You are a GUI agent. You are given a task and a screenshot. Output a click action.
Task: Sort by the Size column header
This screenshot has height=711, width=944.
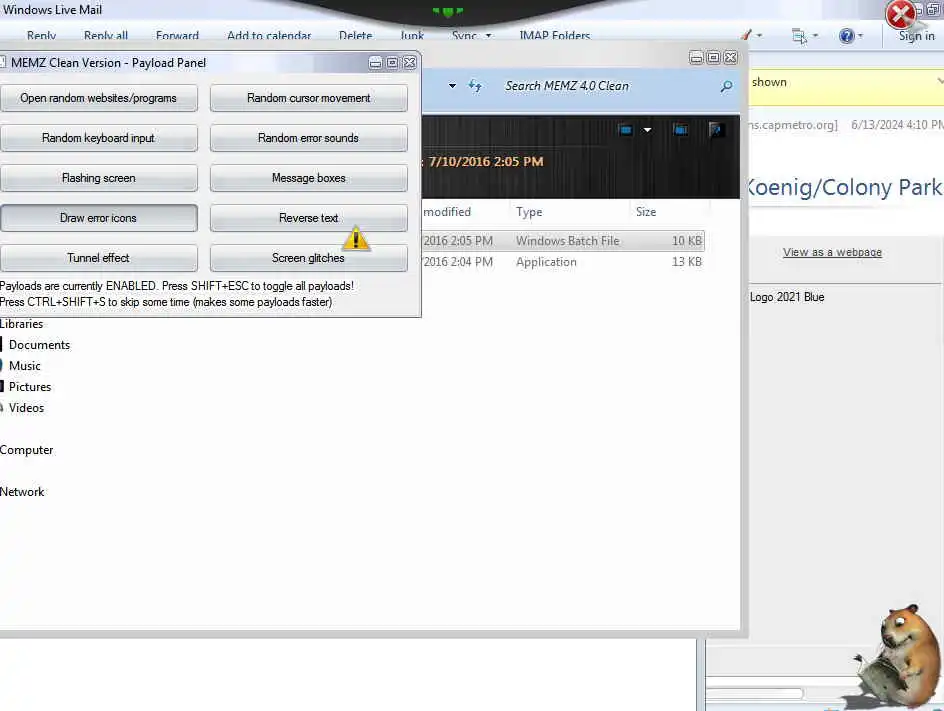pyautogui.click(x=646, y=212)
